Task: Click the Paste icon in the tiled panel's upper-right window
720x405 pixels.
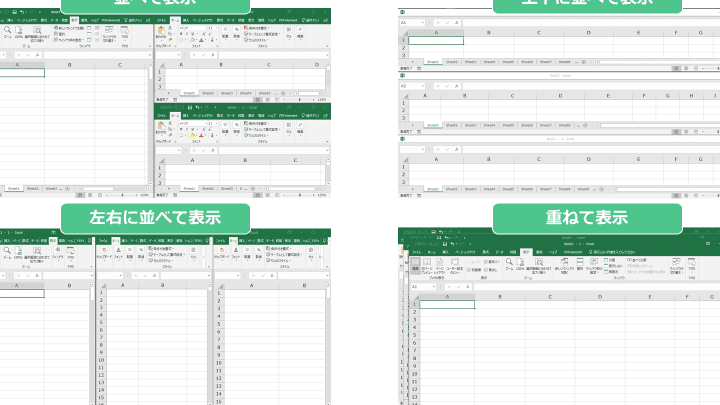Action: [x=161, y=31]
